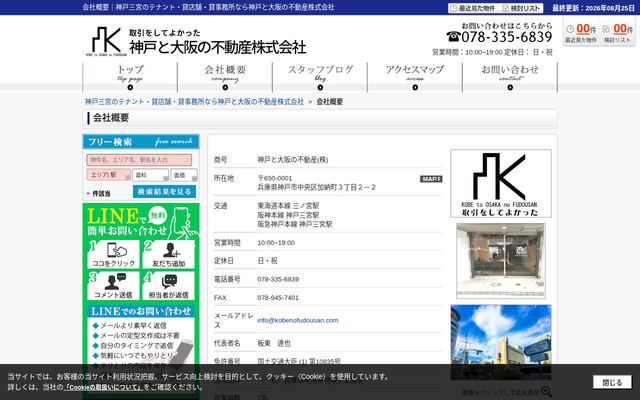Open the Cookieの取扱いについて link
This screenshot has height=400, width=640.
coord(103,387)
